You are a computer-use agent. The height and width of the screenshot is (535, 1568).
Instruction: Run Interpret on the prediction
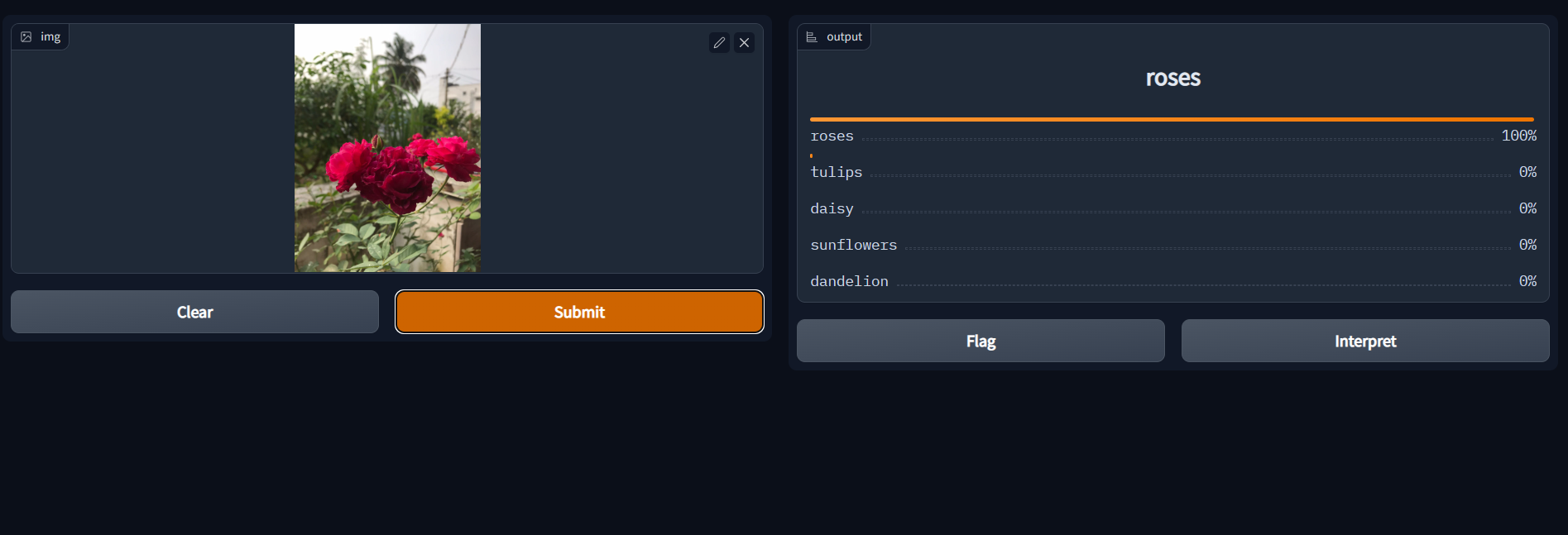(1364, 341)
